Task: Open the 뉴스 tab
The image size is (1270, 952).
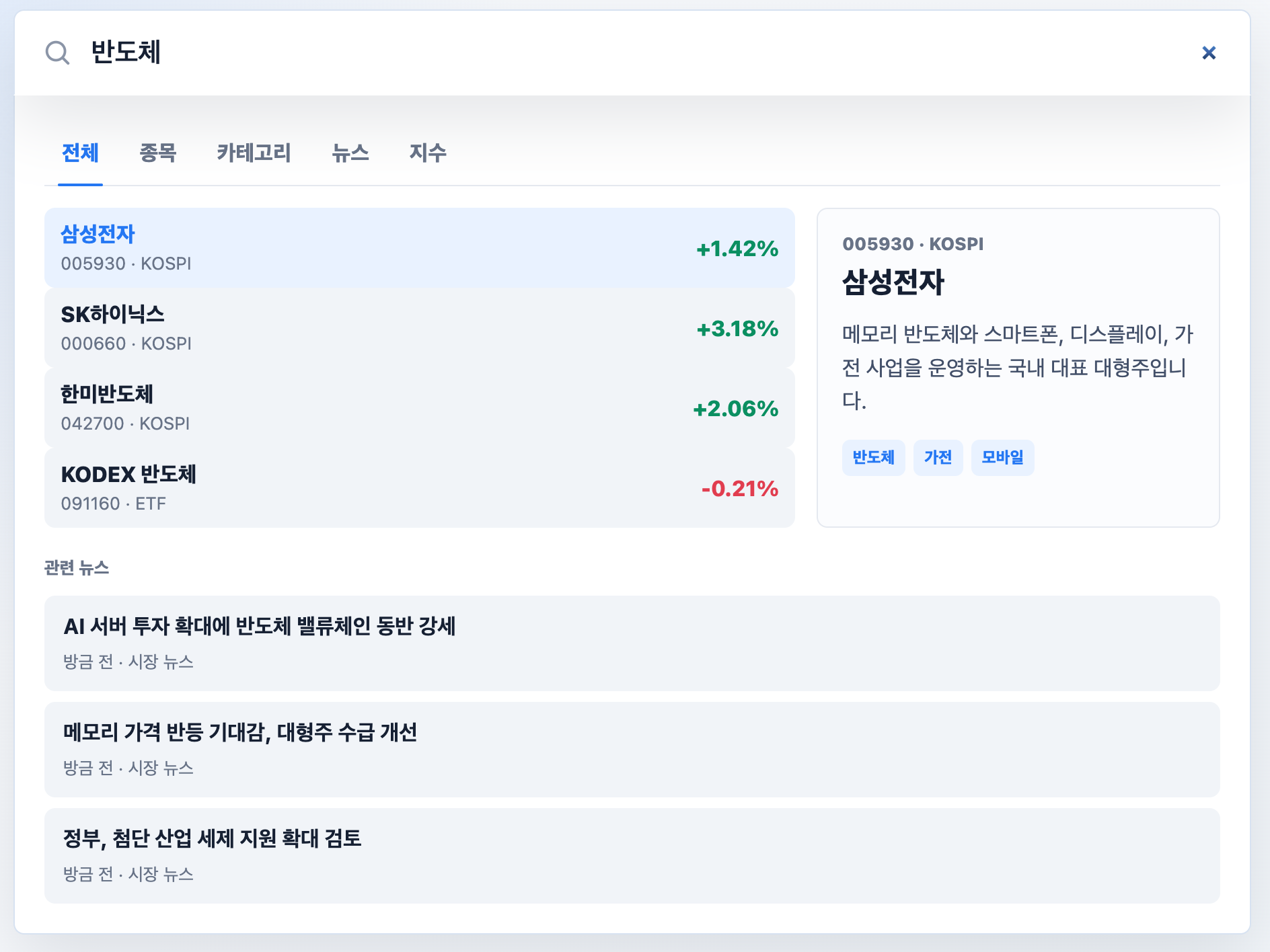Action: (350, 153)
